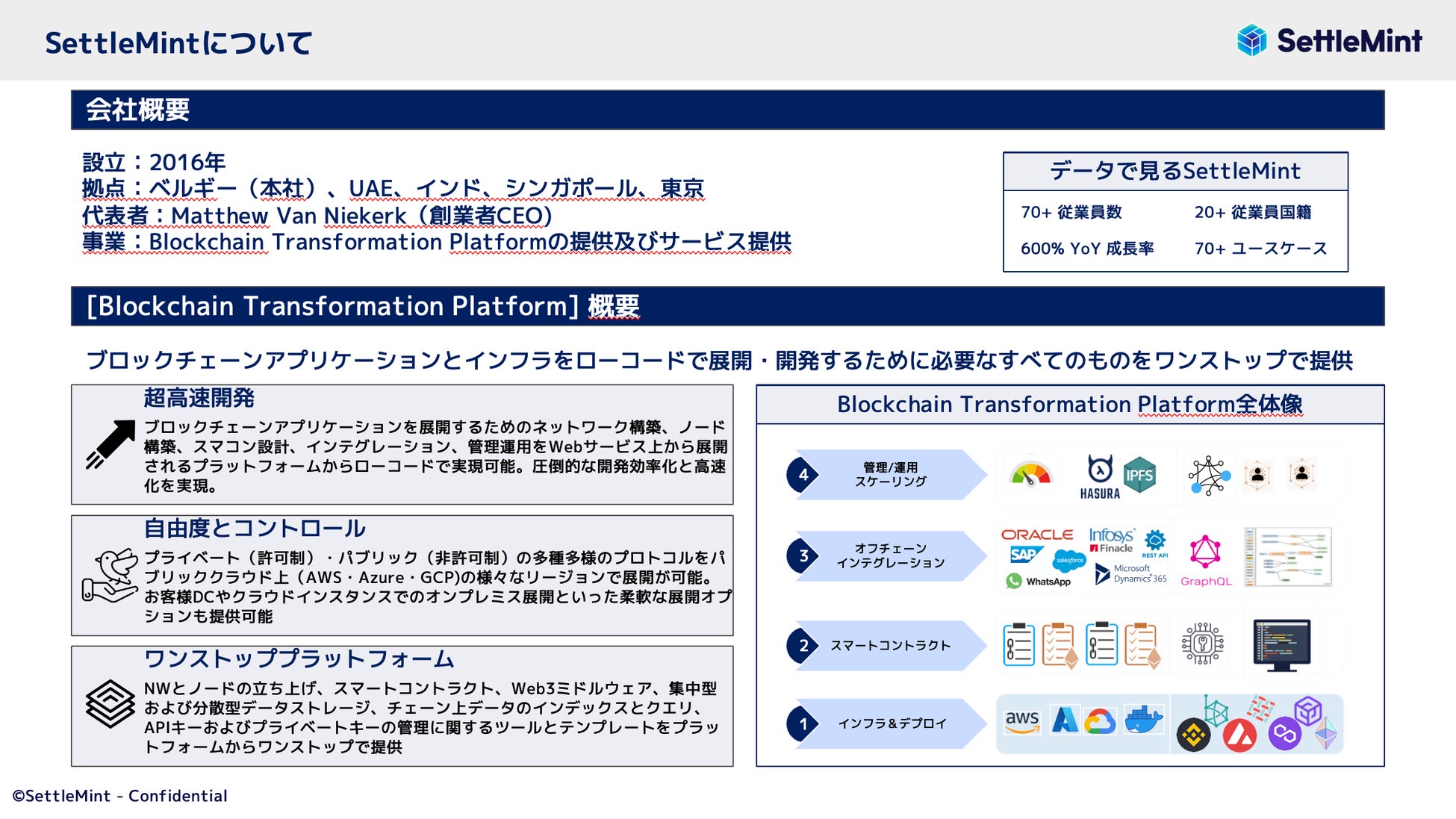Viewport: 1456px width, 819px height.
Task: Click the Oracle logo
Action: [1037, 535]
